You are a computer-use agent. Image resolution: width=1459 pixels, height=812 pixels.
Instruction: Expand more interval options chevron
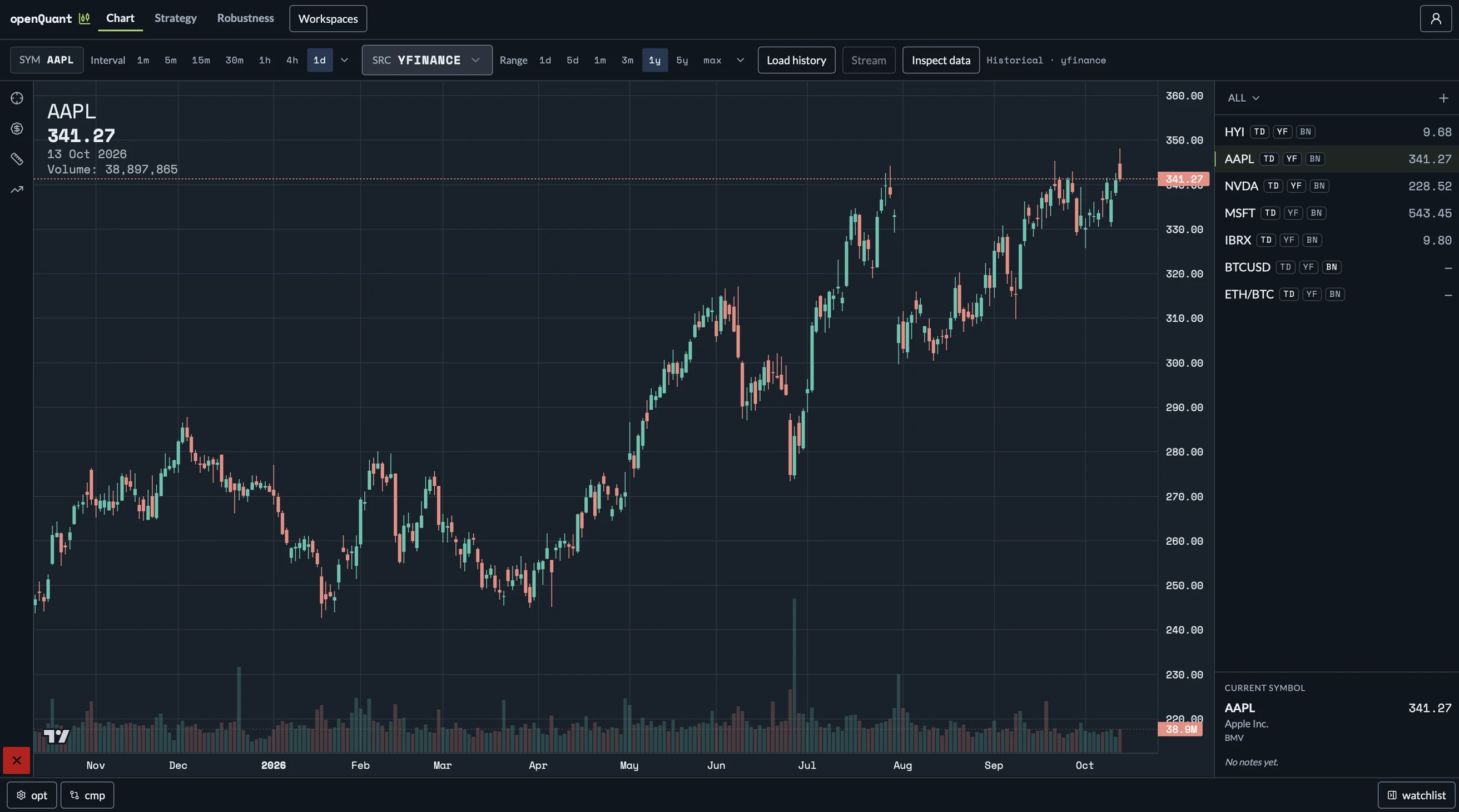[344, 60]
